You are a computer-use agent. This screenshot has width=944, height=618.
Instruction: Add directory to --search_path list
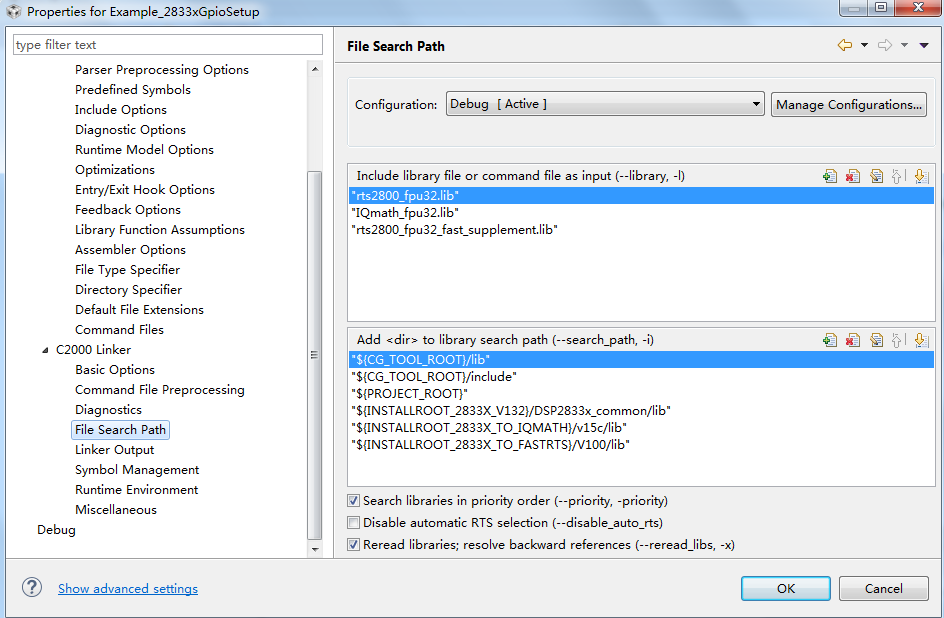830,341
